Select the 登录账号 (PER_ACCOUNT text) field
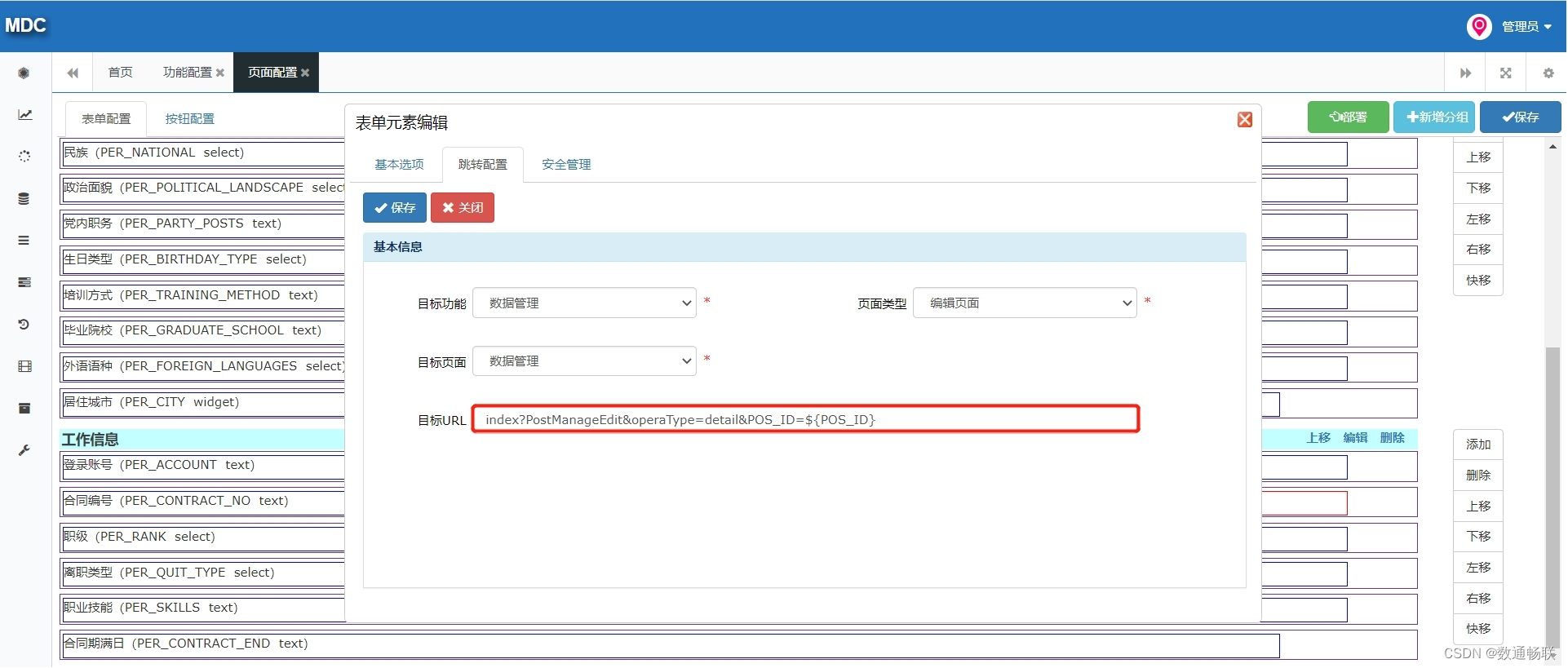 tap(203, 465)
